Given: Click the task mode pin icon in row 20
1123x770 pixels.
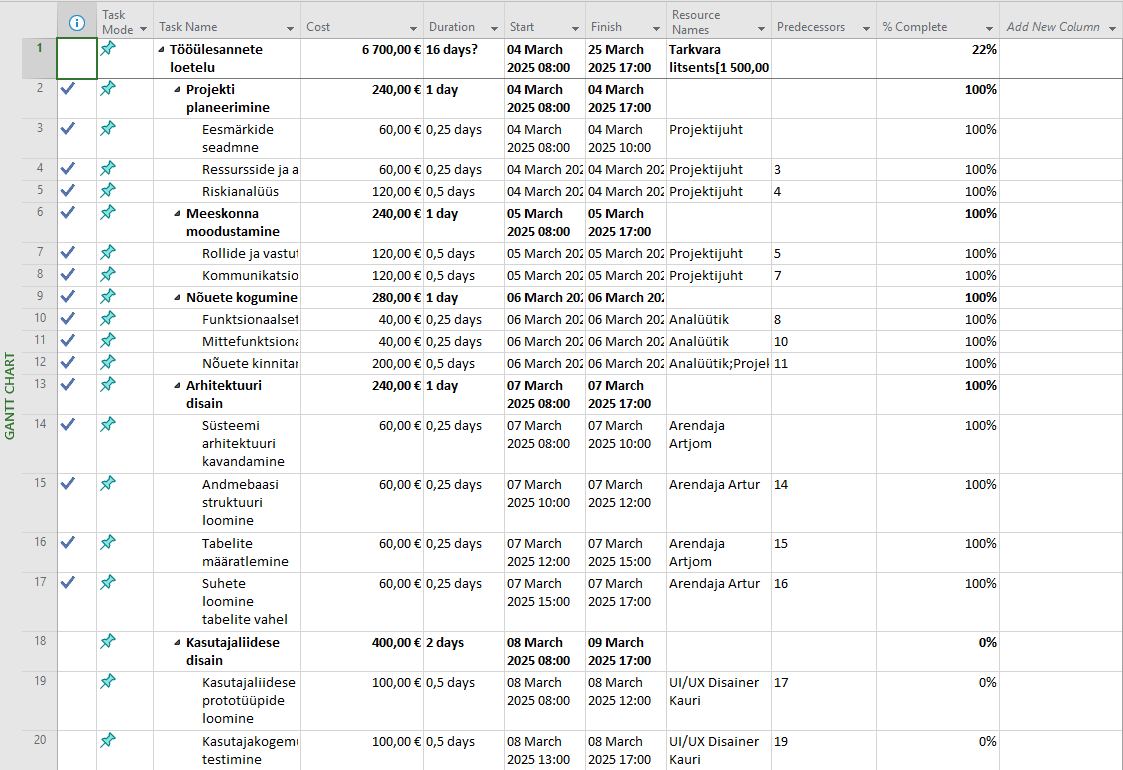Looking at the screenshot, I should [x=108, y=741].
